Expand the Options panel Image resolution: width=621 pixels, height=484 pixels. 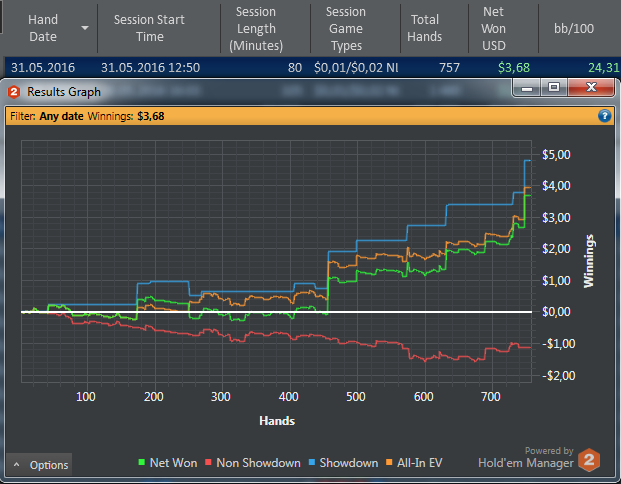click(x=39, y=465)
